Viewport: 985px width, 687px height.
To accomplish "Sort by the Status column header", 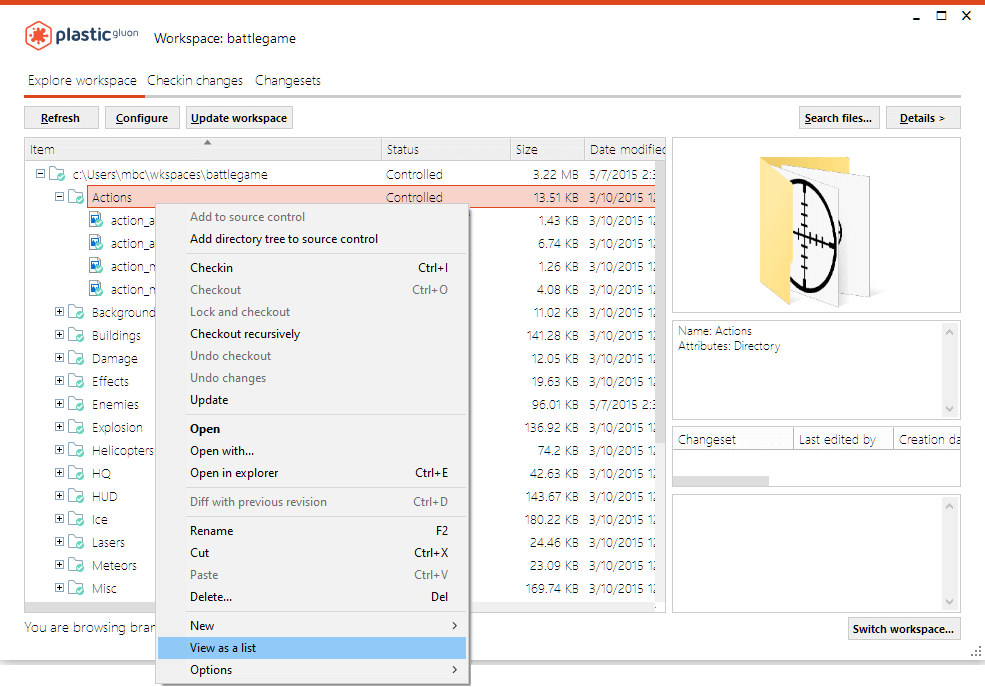I will point(446,149).
